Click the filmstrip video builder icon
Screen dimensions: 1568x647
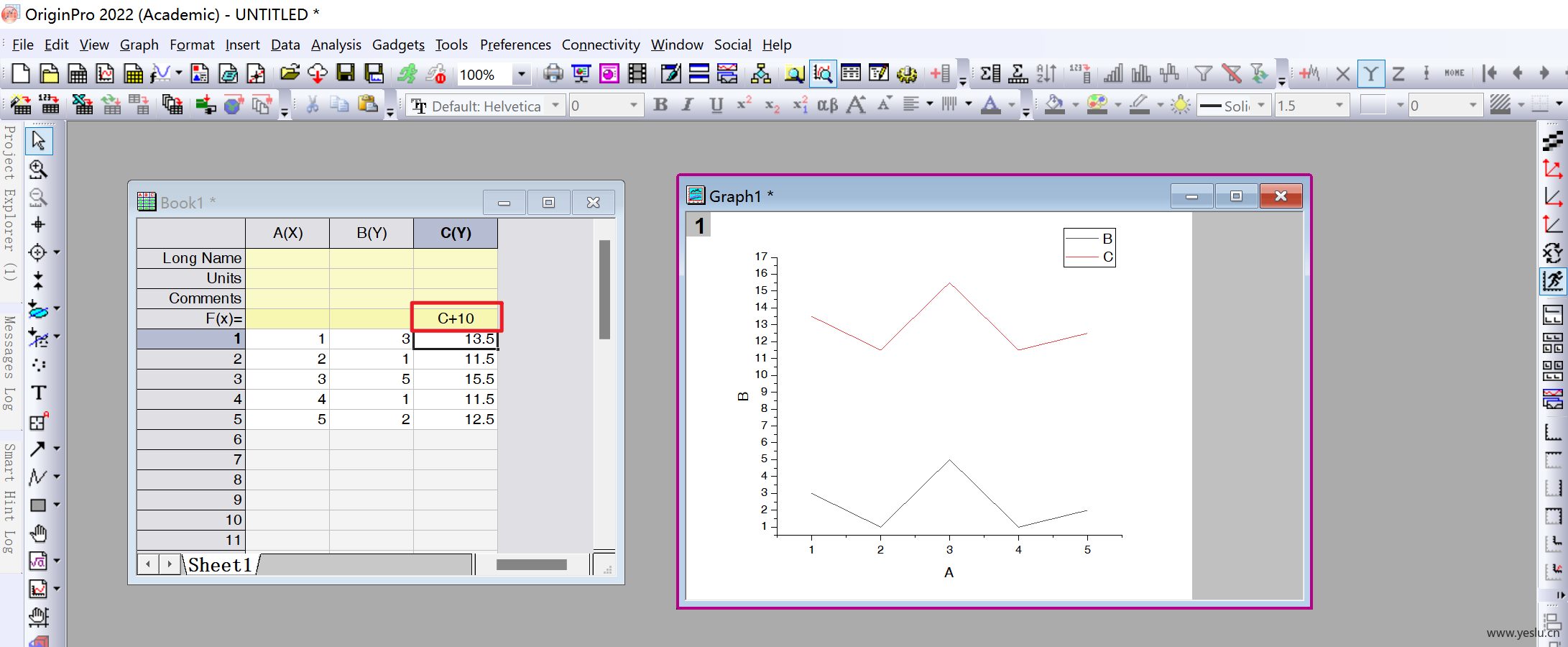coord(637,73)
